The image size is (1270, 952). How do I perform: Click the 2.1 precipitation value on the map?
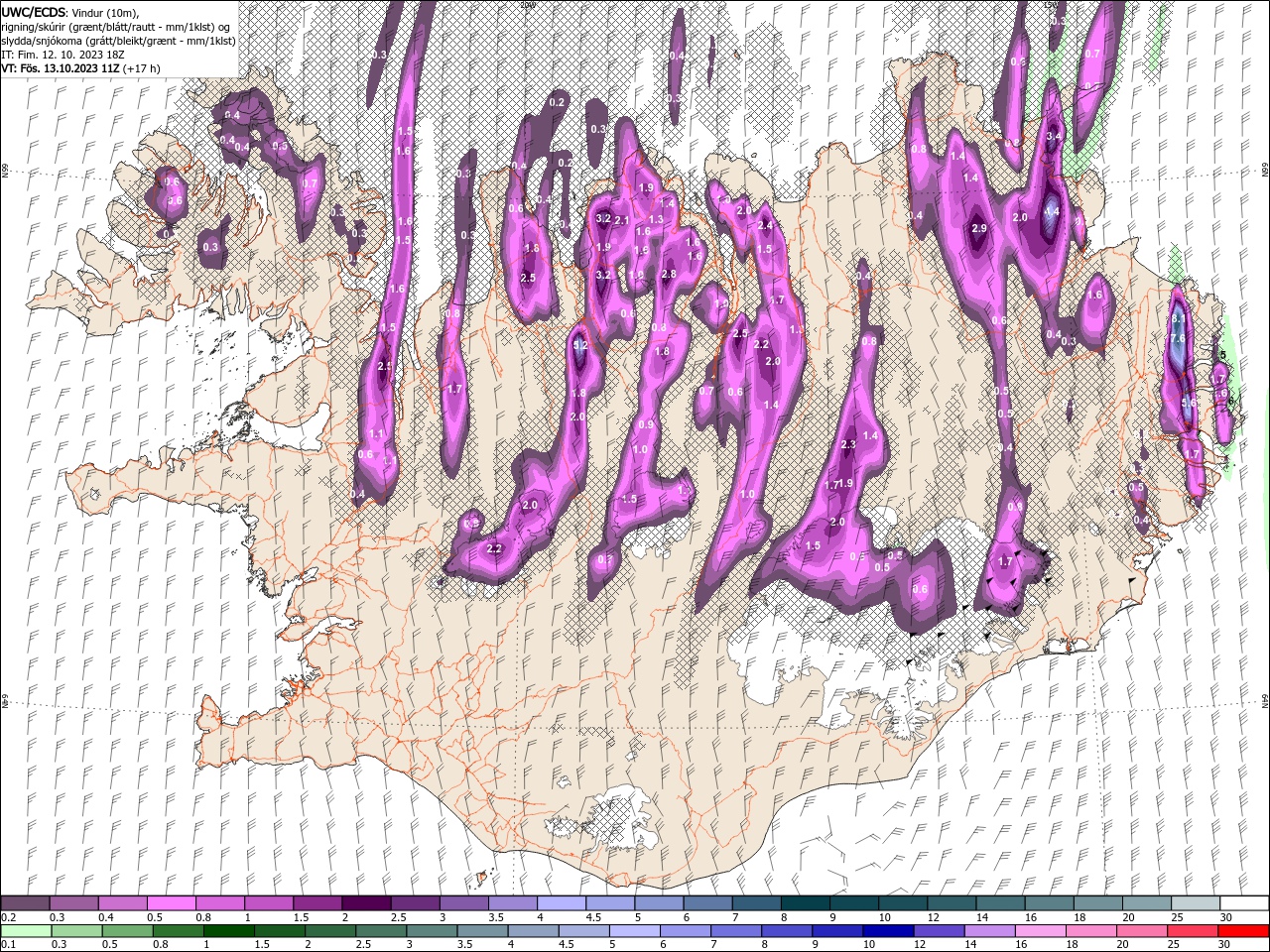622,220
